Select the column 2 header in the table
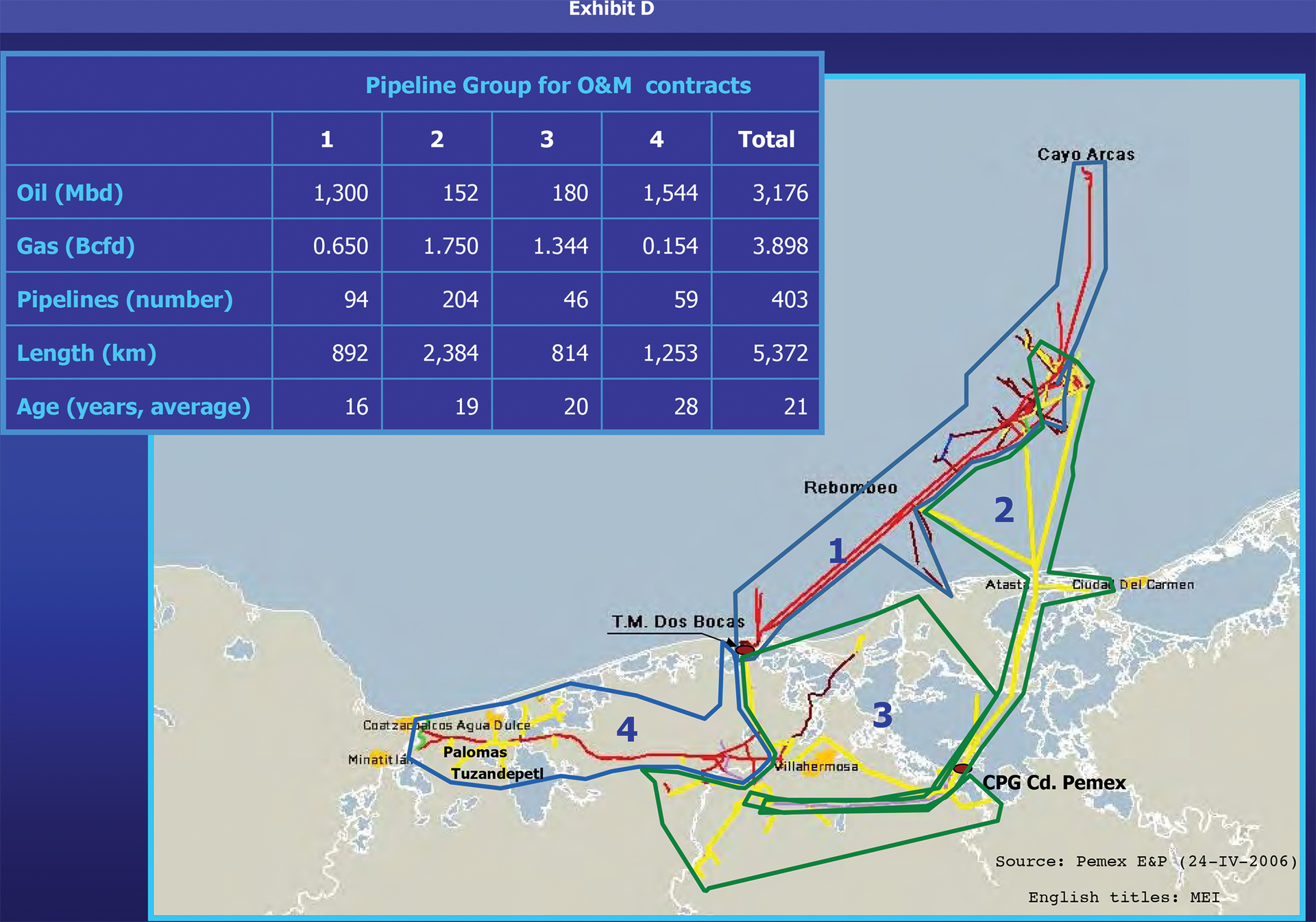Viewport: 1316px width, 922px height. pos(437,138)
